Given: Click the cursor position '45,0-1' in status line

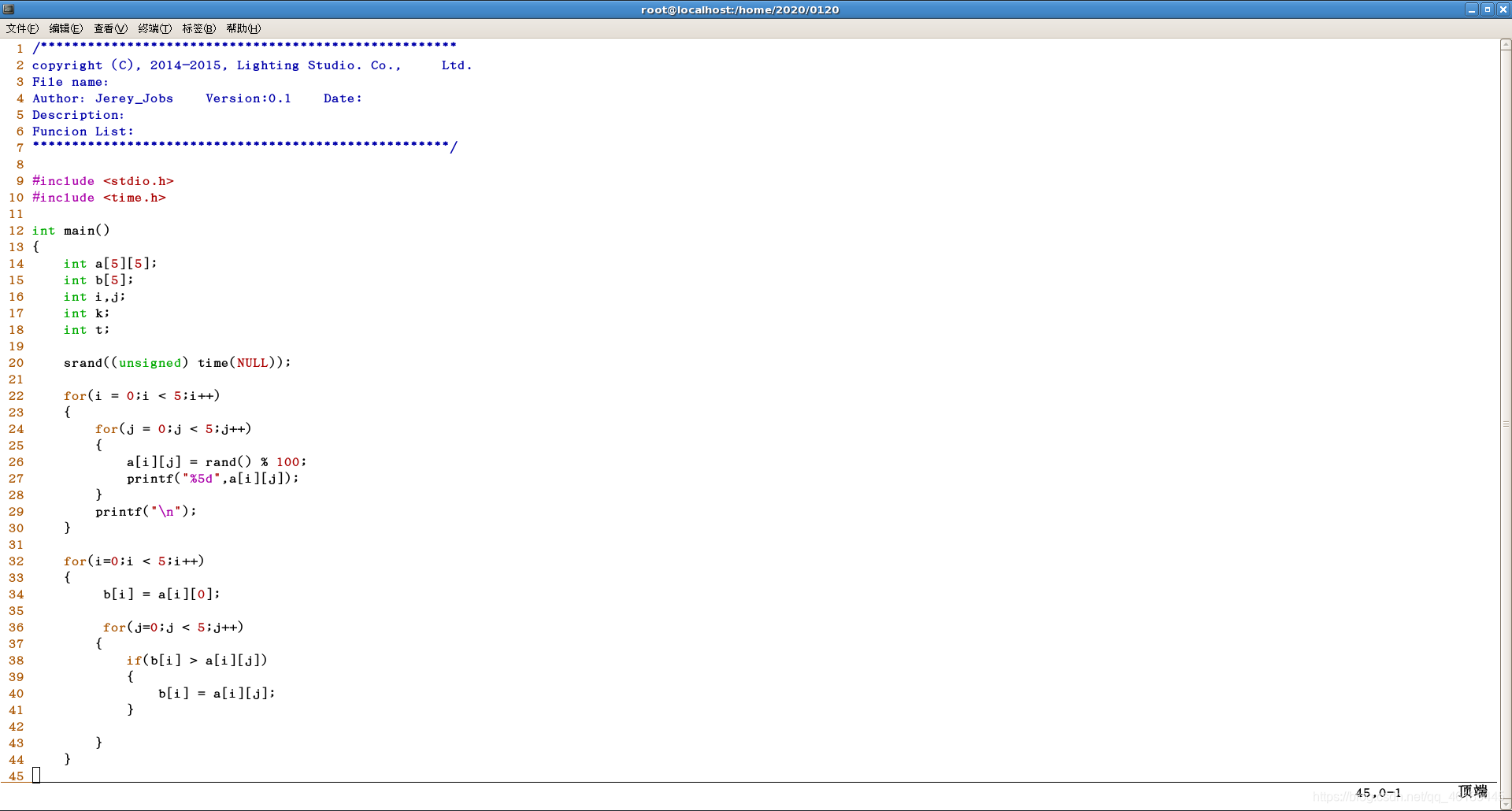Looking at the screenshot, I should click(x=1378, y=793).
